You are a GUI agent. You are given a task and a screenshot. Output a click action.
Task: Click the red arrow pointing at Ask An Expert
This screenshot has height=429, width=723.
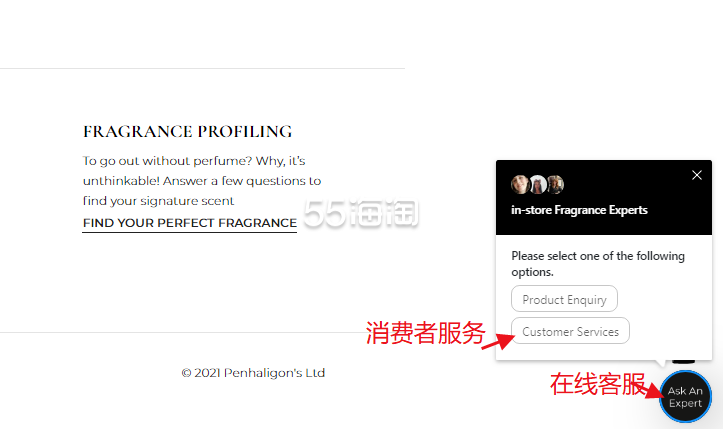click(x=654, y=390)
